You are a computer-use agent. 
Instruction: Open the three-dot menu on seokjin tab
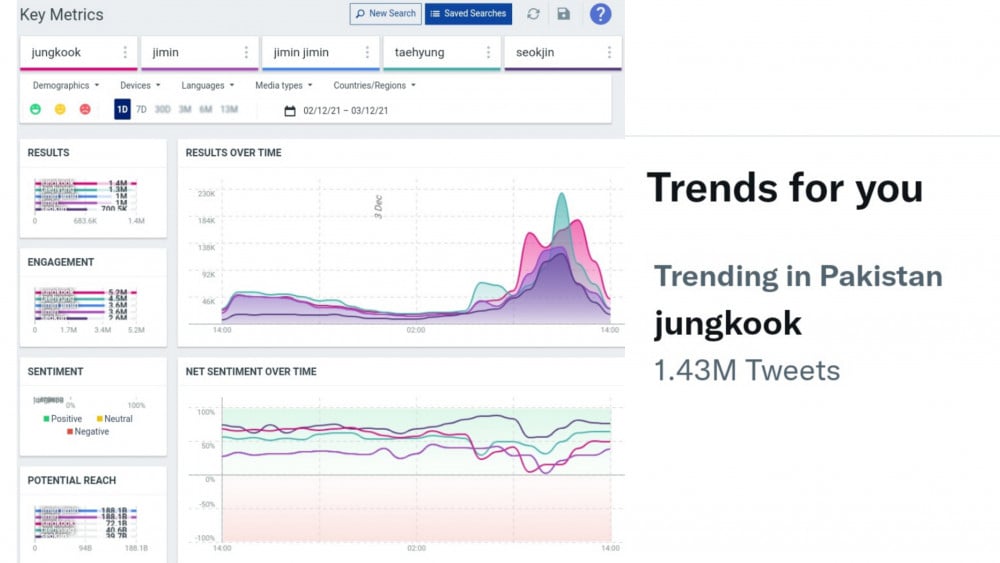[609, 53]
